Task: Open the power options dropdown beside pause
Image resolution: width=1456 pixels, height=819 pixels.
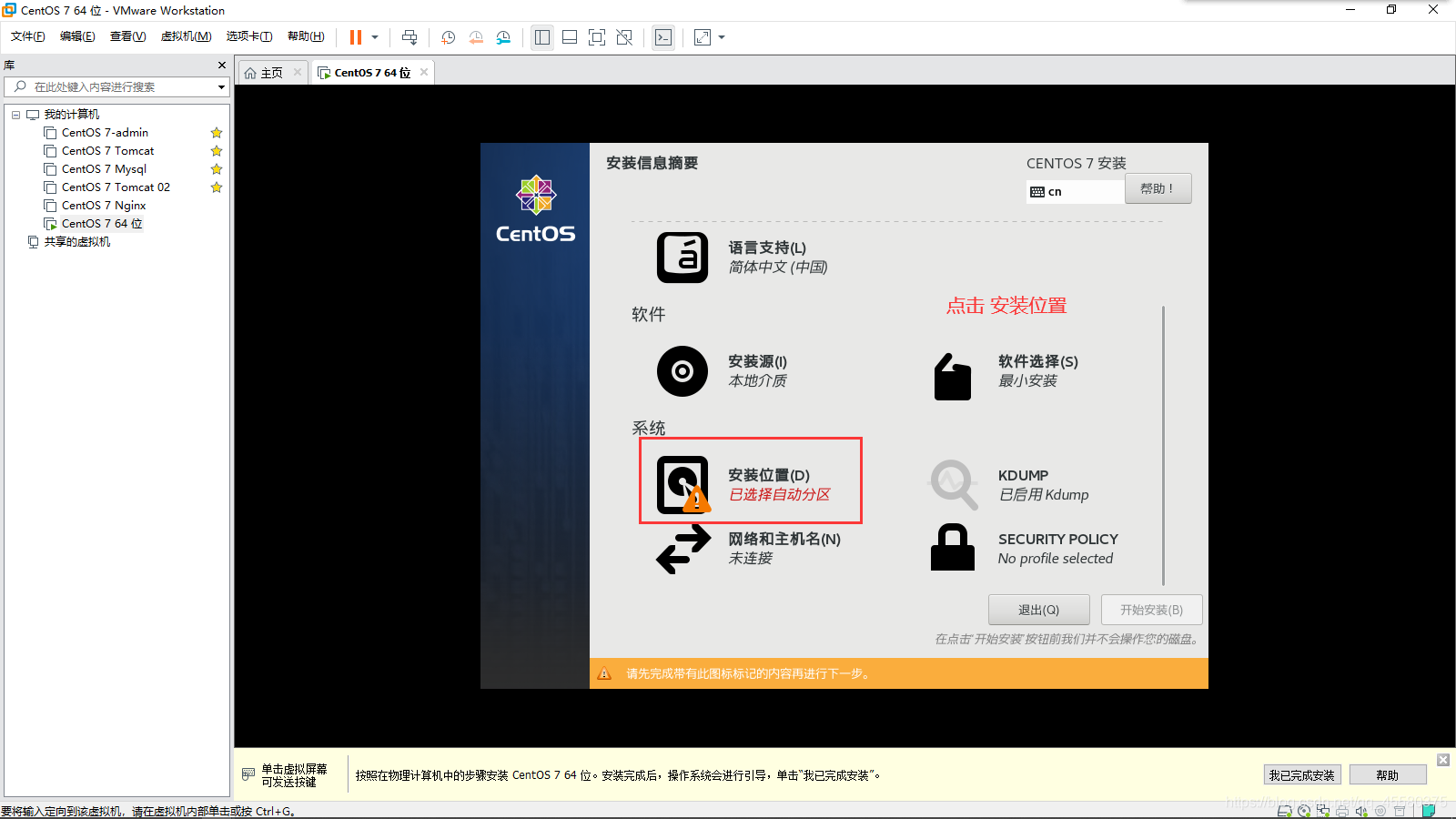Action: 375,37
